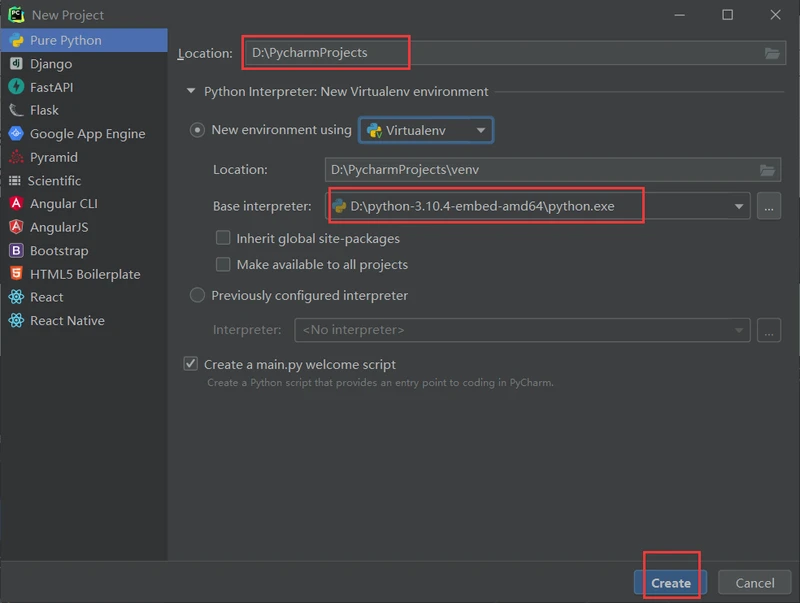Viewport: 800px width, 603px height.
Task: Choose the Pyramid framework icon
Action: coord(16,157)
